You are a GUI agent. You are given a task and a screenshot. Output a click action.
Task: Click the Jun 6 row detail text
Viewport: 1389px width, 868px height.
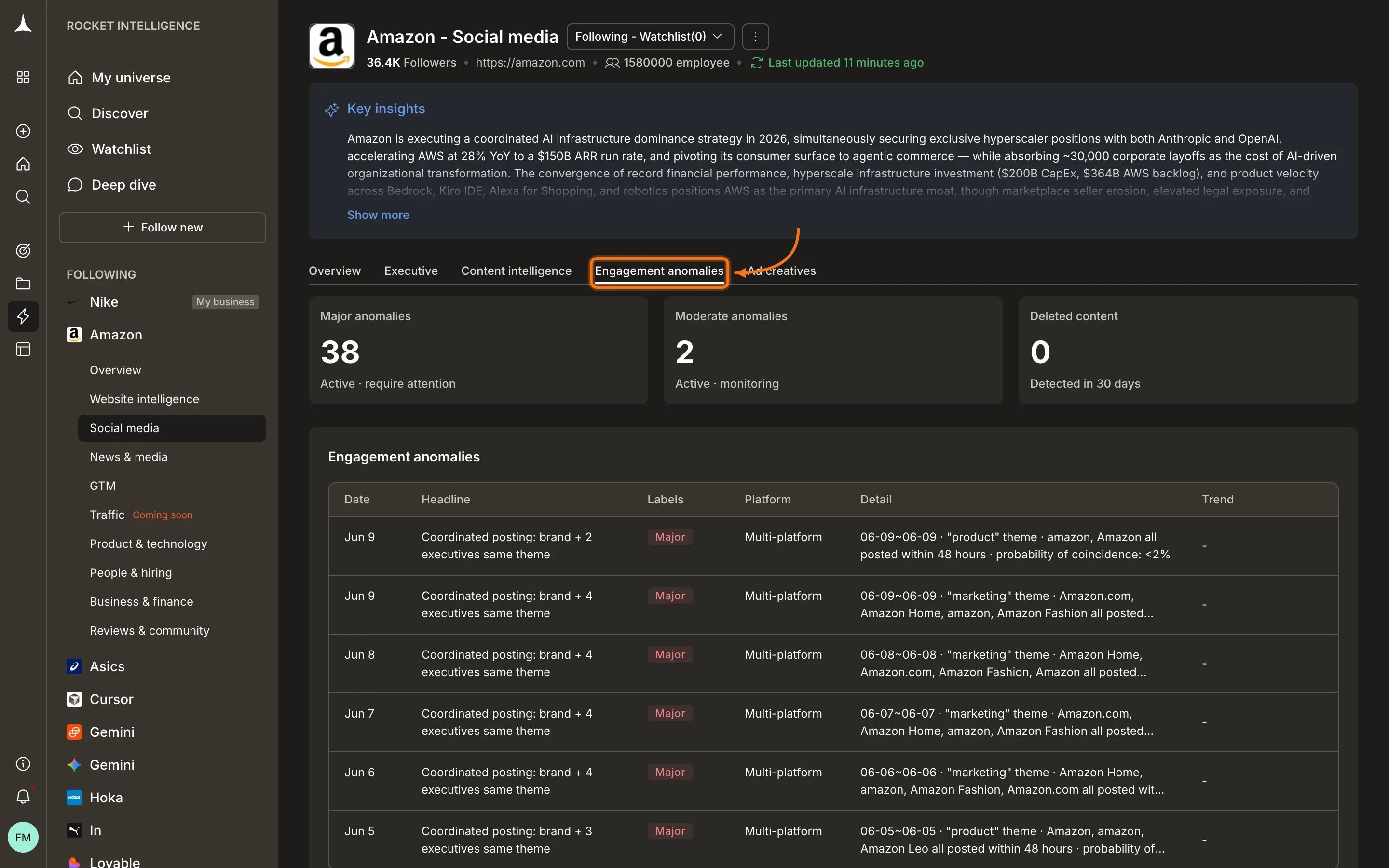coord(1012,781)
